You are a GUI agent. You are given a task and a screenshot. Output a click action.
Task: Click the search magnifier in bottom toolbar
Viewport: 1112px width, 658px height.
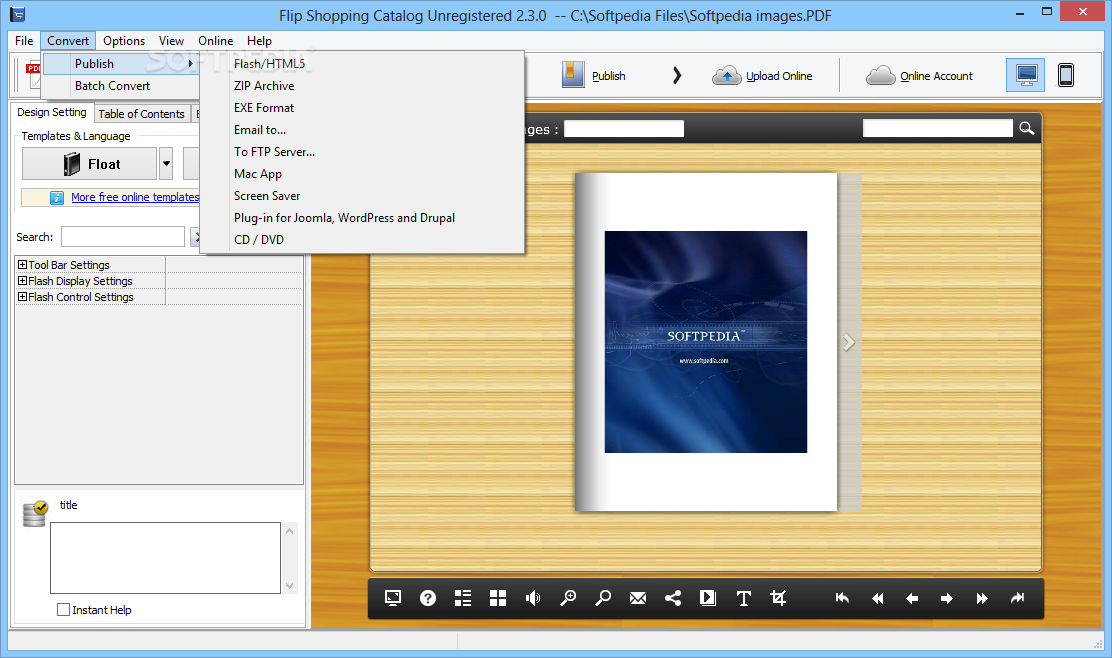(x=603, y=598)
